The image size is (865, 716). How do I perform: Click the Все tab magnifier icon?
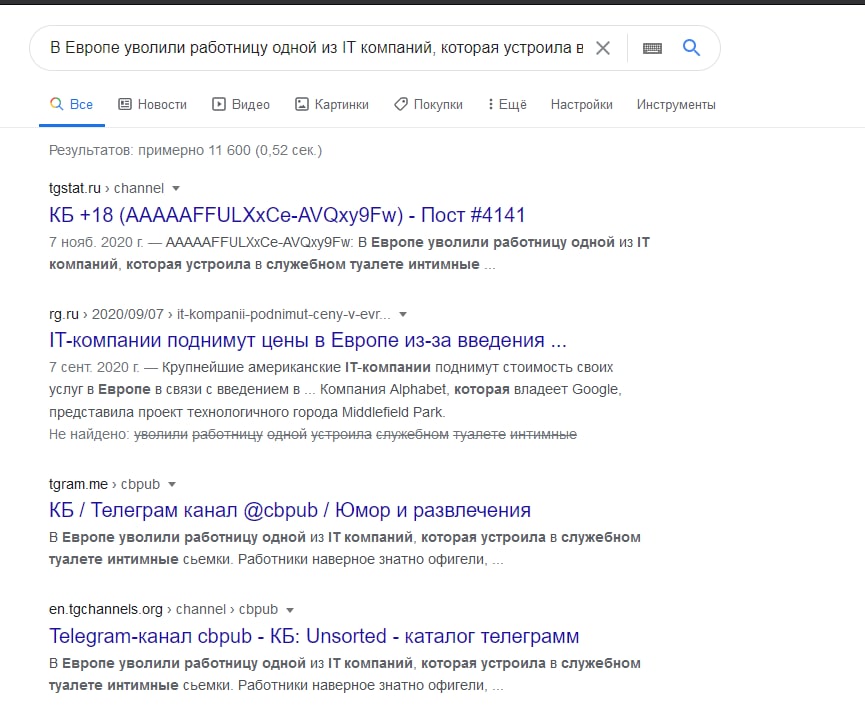[x=56, y=103]
